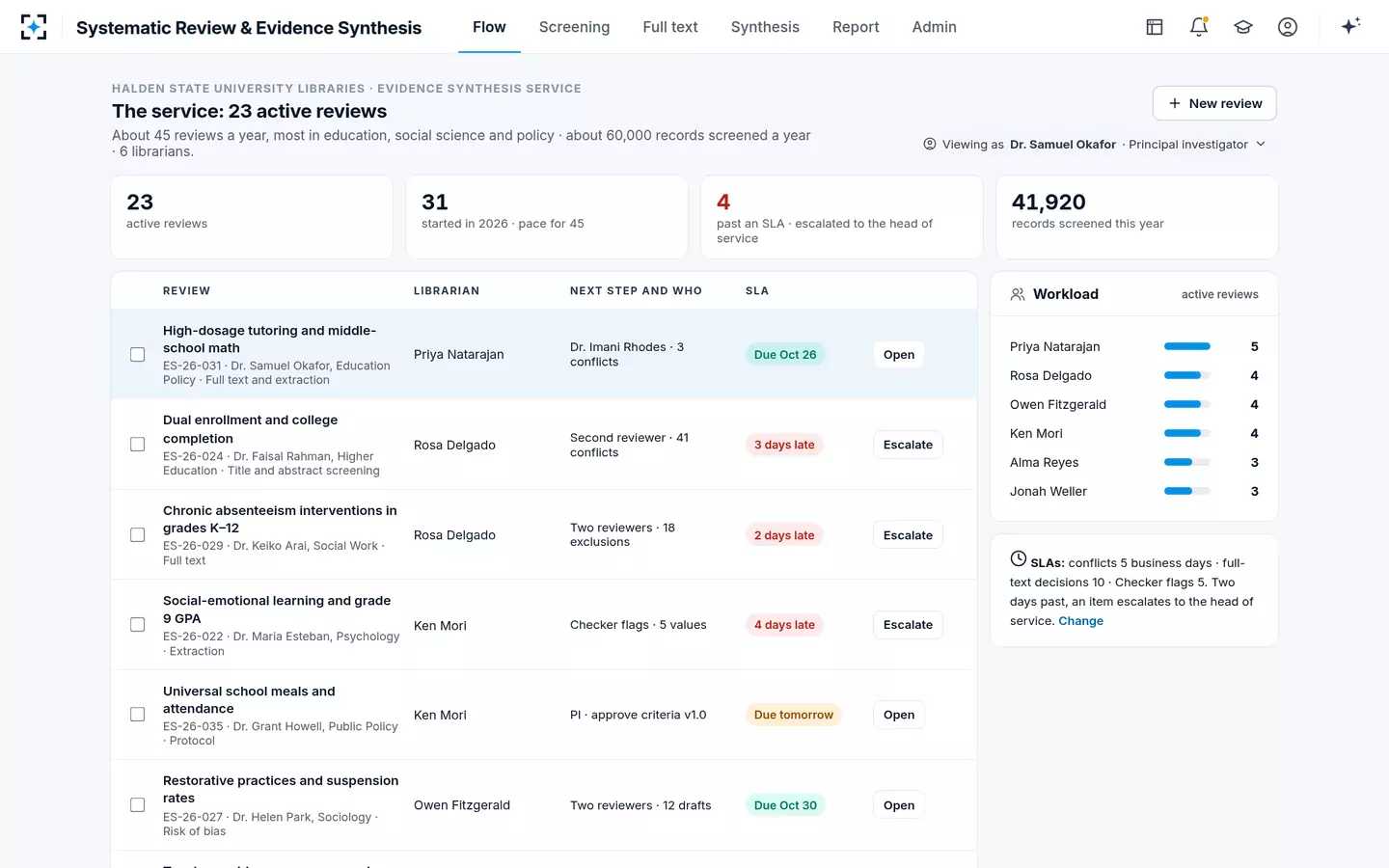Switch to the Synthesis tab
This screenshot has width=1389, height=868.
[x=765, y=27]
